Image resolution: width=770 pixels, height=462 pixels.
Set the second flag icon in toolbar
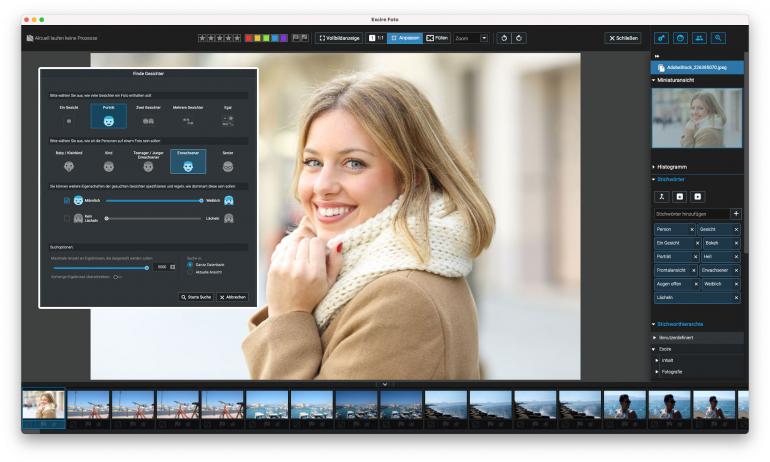click(x=304, y=37)
